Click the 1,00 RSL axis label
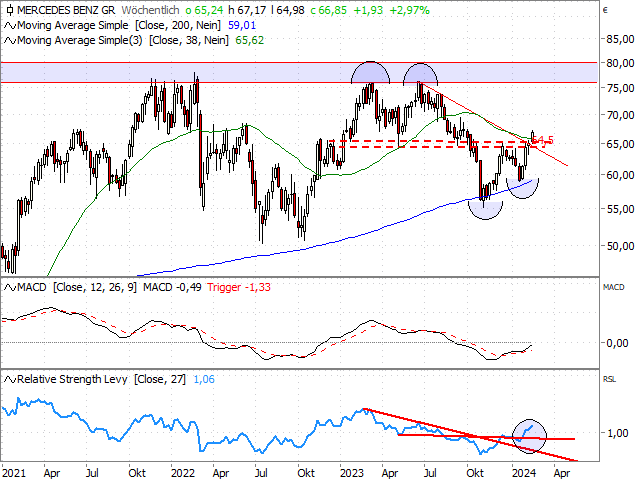Image resolution: width=640 pixels, height=480 pixels. pyautogui.click(x=617, y=433)
